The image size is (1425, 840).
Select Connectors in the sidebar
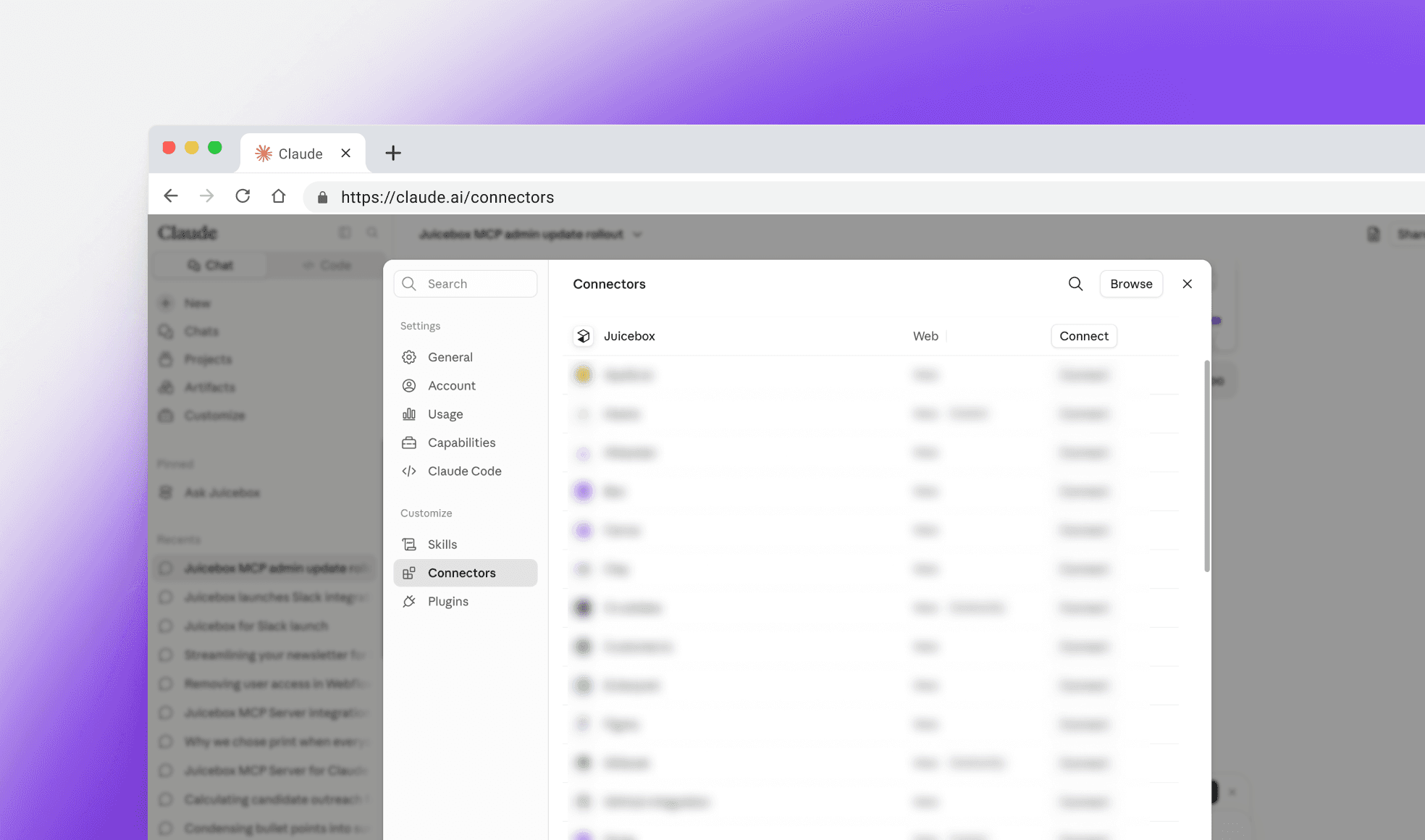(x=466, y=573)
